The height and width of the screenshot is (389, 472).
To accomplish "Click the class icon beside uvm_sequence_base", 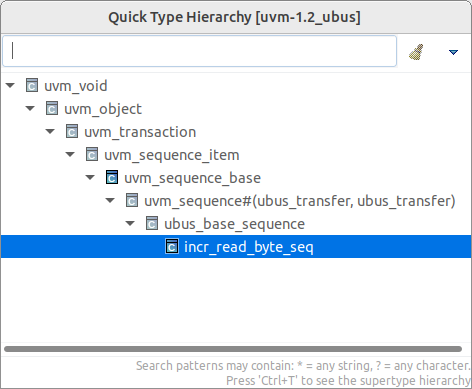I will pos(112,177).
